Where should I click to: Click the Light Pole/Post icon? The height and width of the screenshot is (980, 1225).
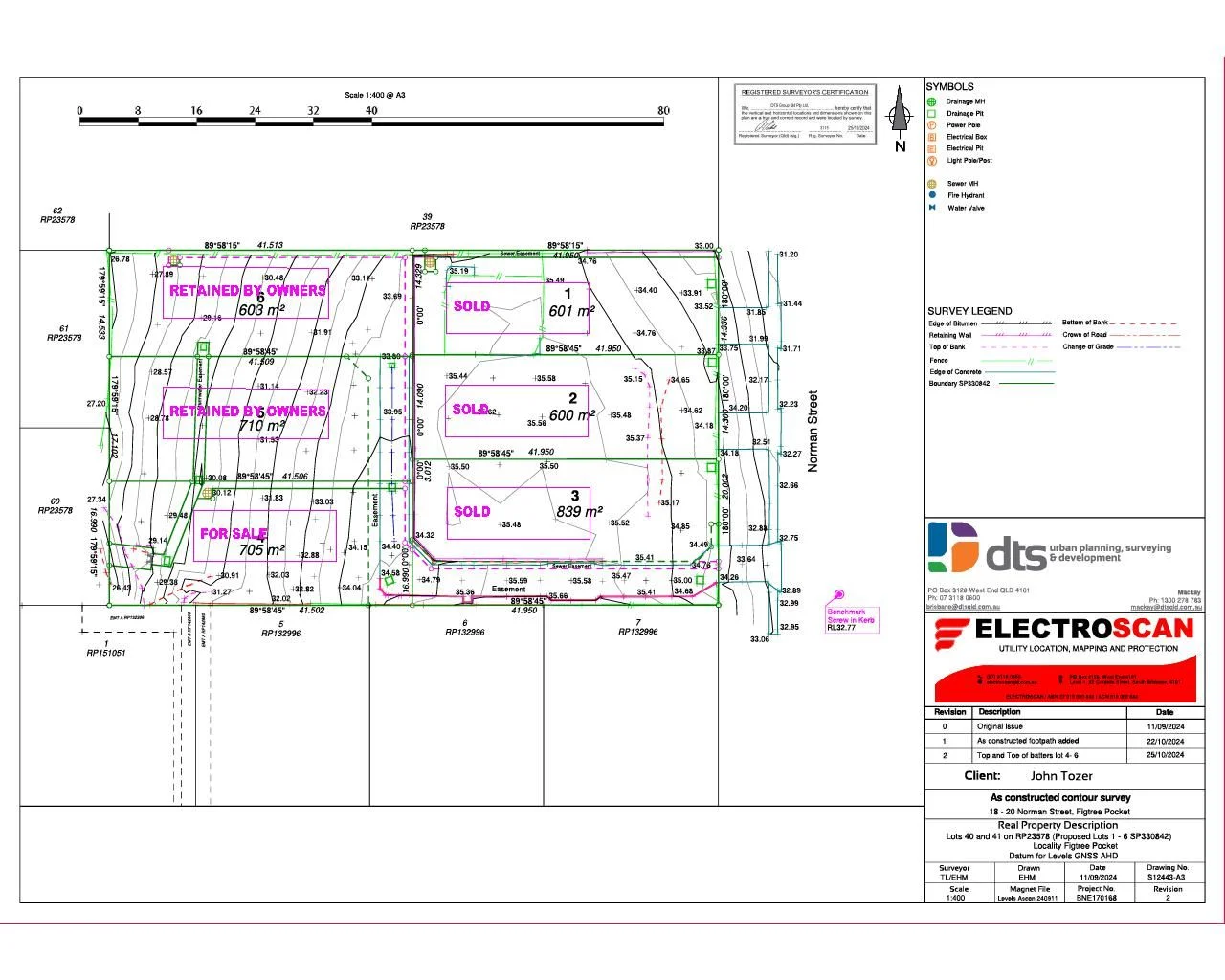coord(931,161)
